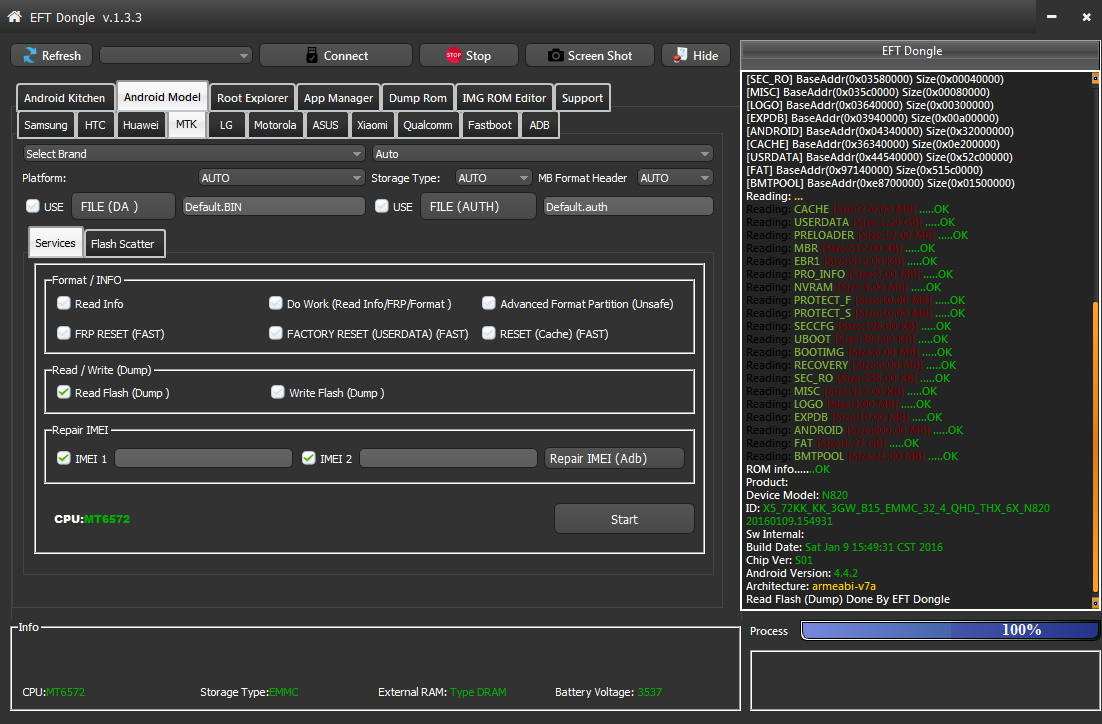Select the MTK tab
The image size is (1102, 724).
pyautogui.click(x=186, y=124)
